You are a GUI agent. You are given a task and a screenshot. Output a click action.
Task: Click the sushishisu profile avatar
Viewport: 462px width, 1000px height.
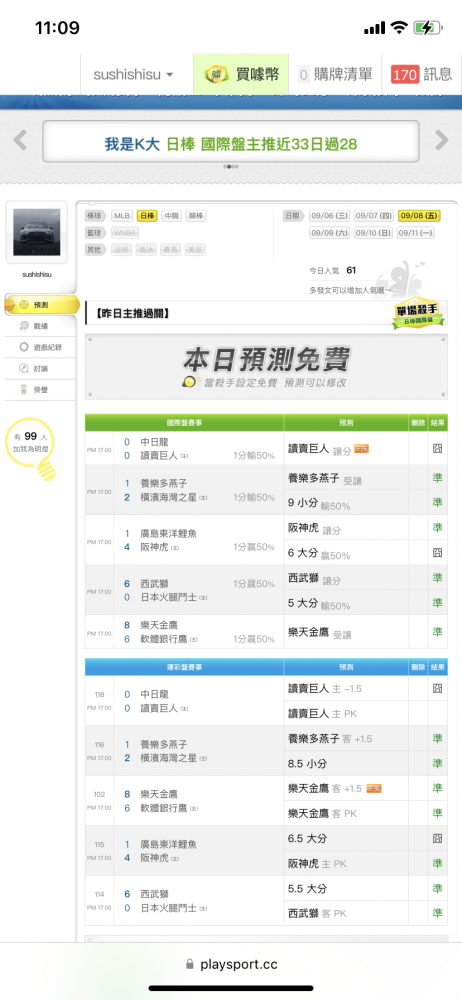point(36,233)
